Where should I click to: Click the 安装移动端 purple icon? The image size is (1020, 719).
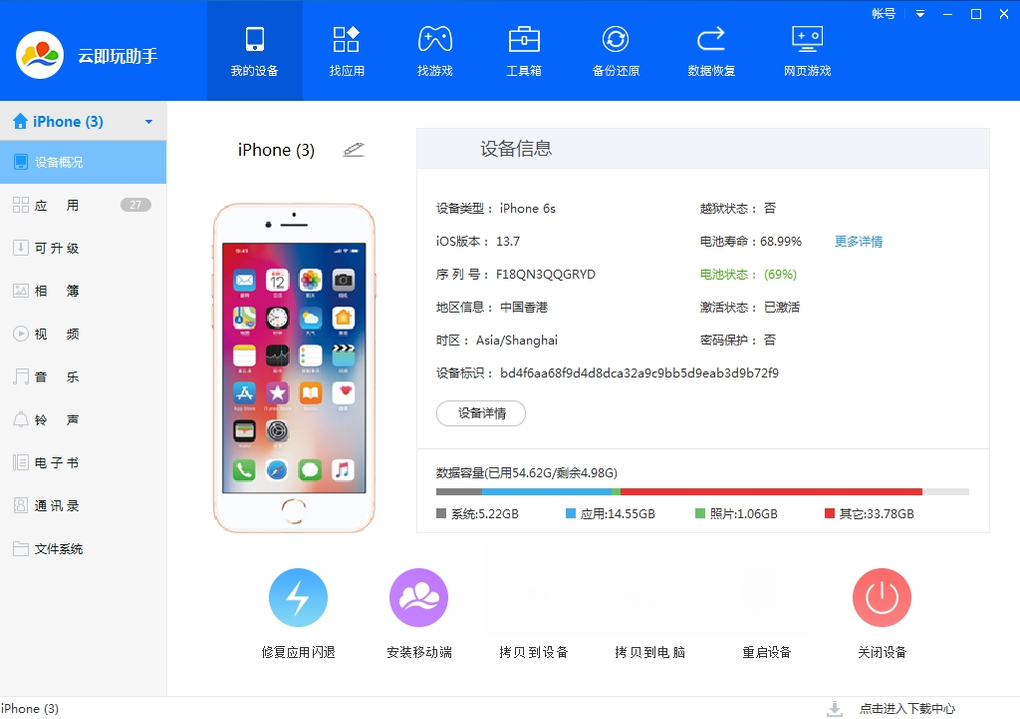tap(419, 597)
